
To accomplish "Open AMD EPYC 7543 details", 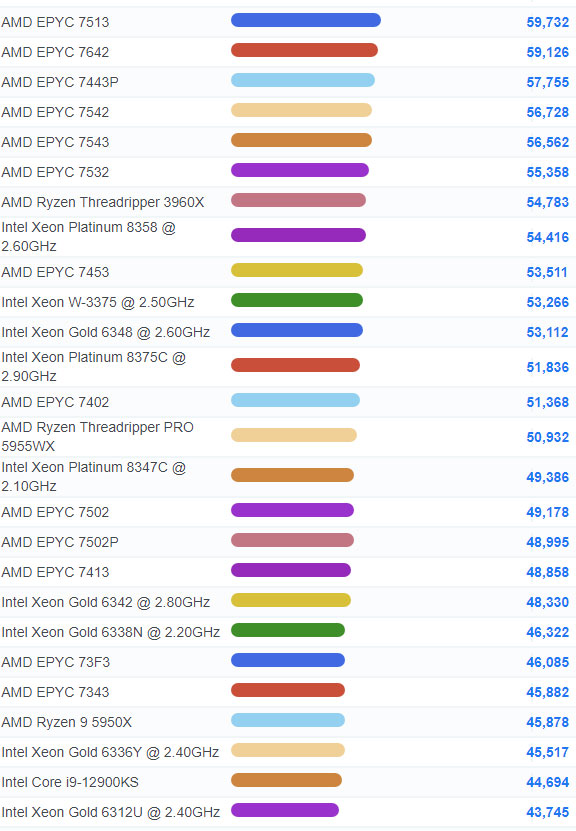I will 55,142.
